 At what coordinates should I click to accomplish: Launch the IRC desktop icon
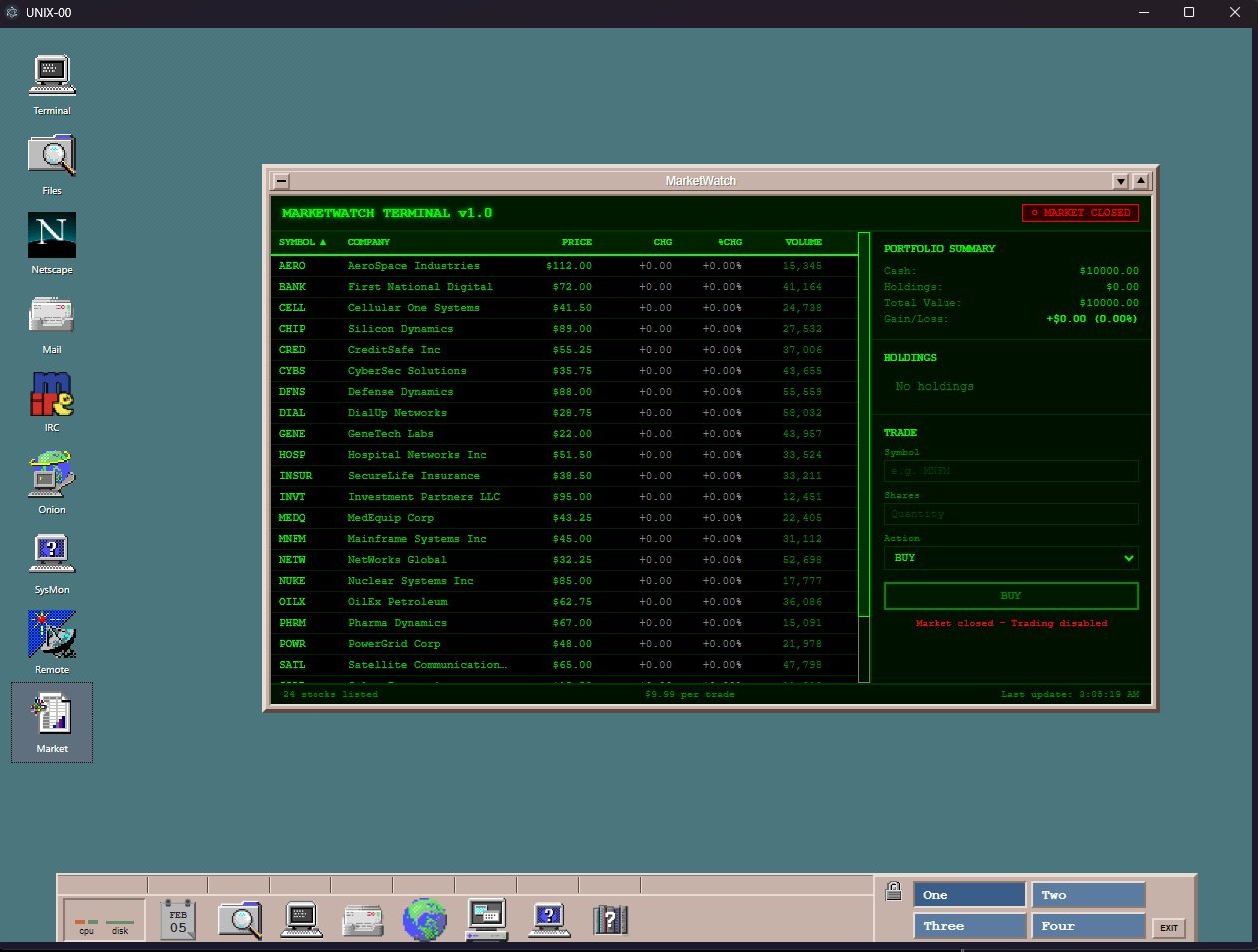coord(52,396)
